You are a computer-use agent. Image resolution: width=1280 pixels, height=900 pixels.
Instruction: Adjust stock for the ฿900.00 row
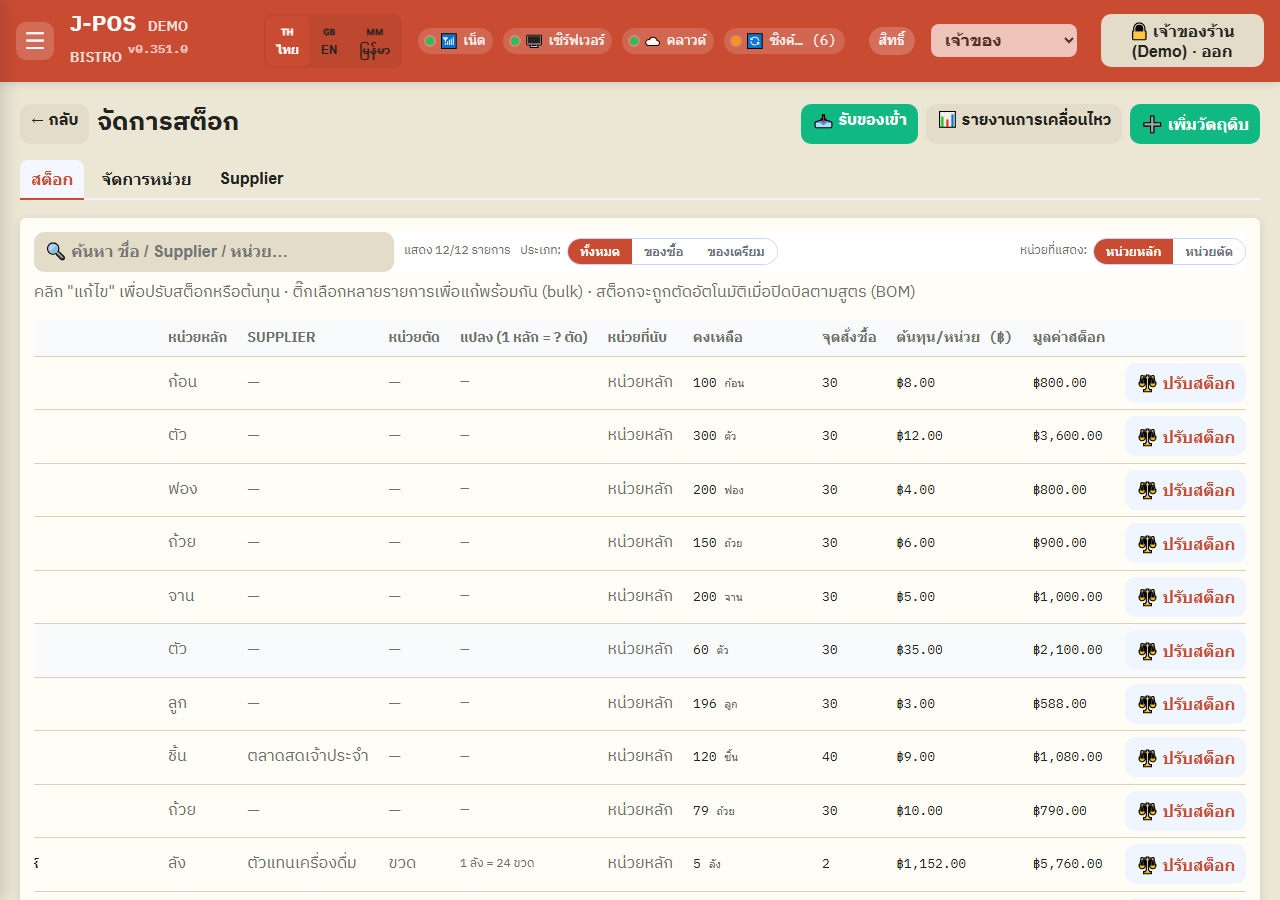tap(1185, 543)
